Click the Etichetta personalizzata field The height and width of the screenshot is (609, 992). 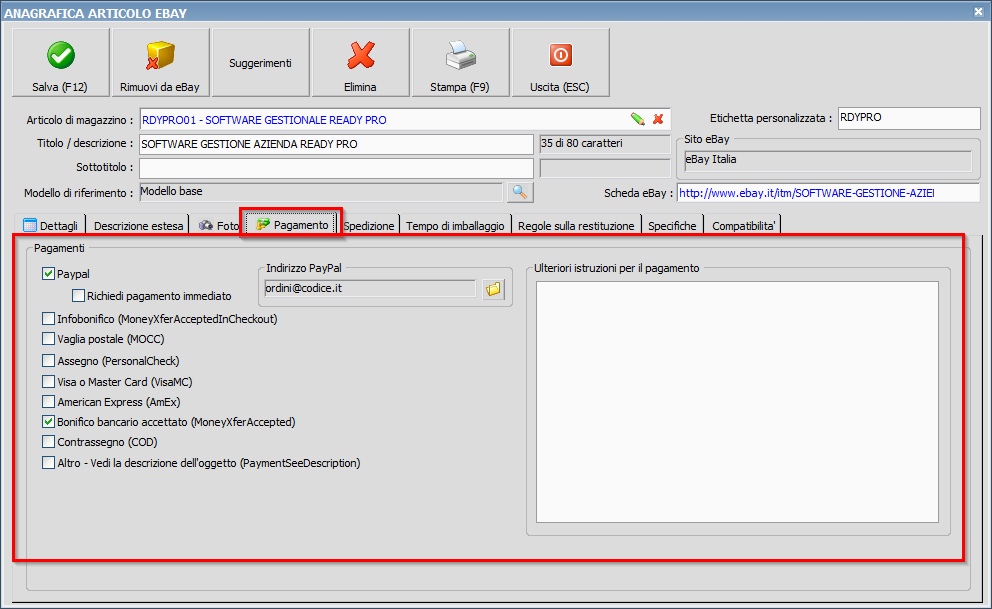click(x=909, y=118)
